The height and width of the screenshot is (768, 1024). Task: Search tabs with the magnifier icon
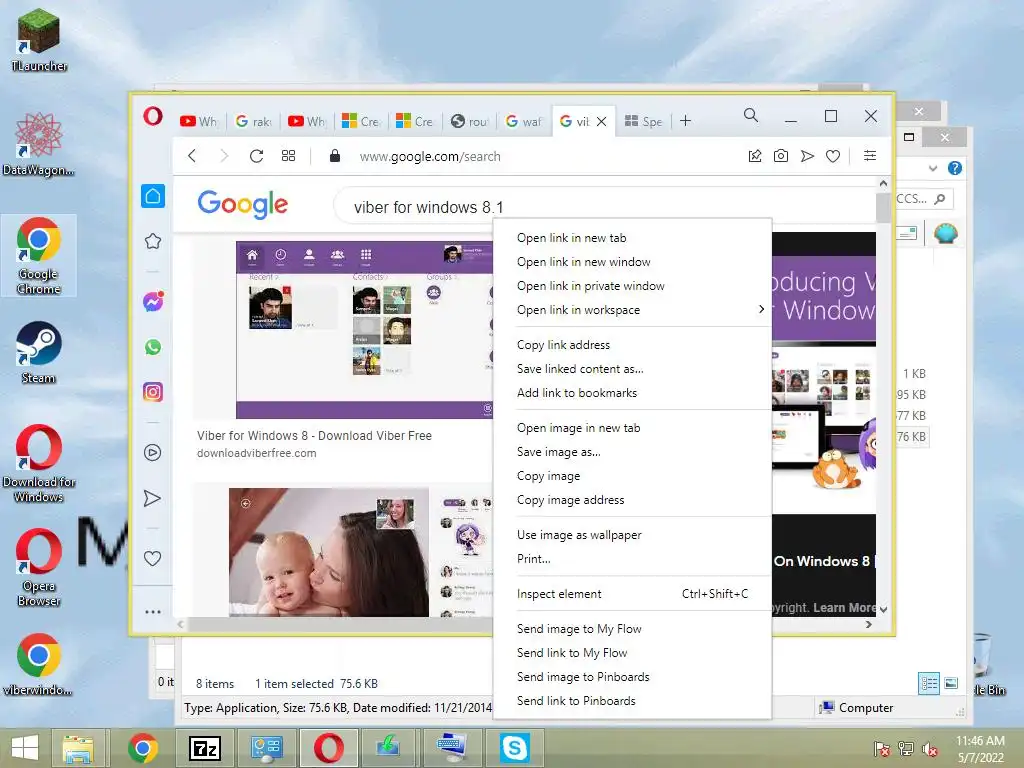click(x=751, y=116)
